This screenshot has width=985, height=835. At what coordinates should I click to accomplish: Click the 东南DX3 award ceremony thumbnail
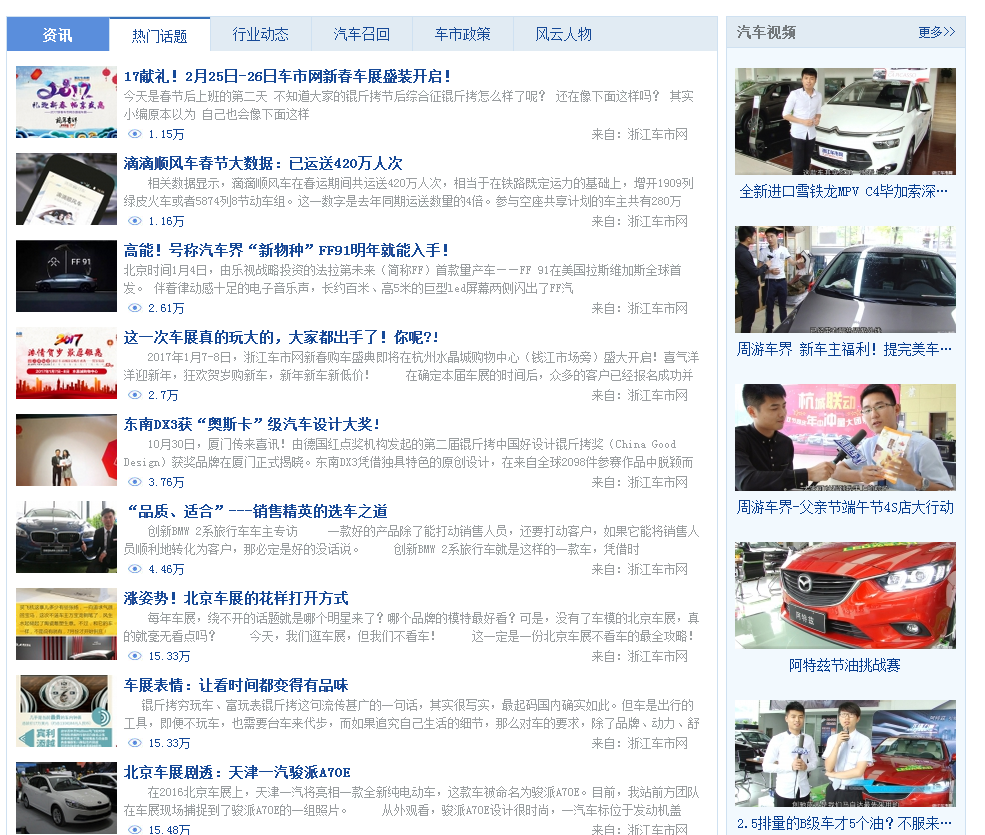point(67,450)
